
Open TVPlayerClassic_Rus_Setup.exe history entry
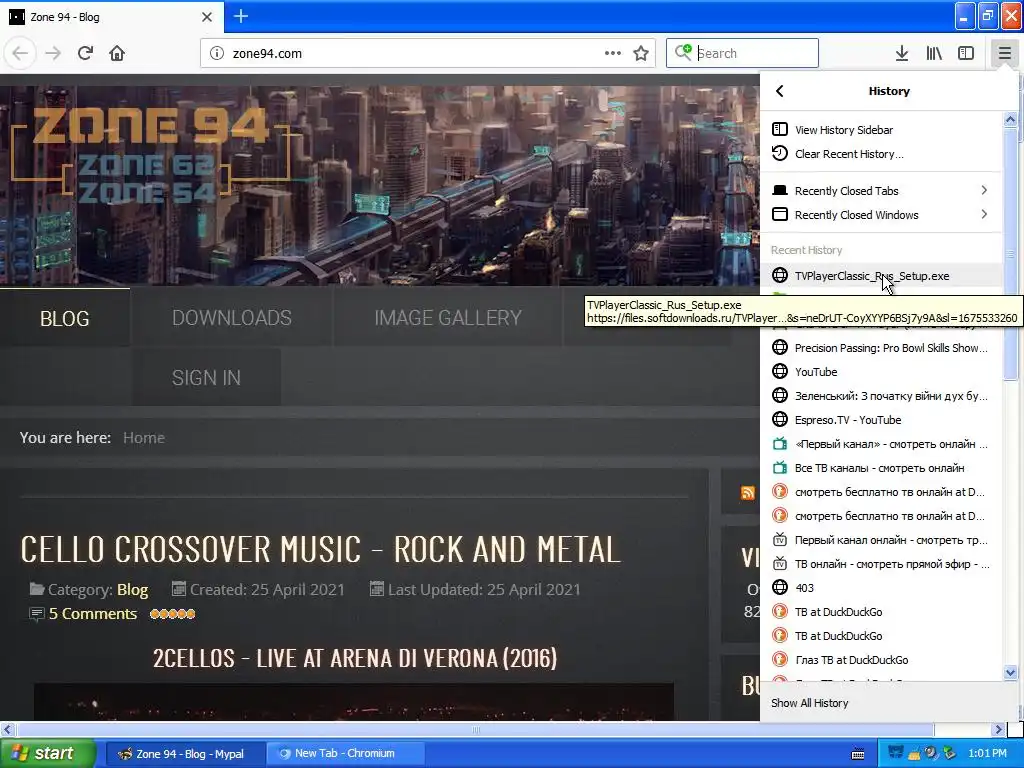(882, 276)
